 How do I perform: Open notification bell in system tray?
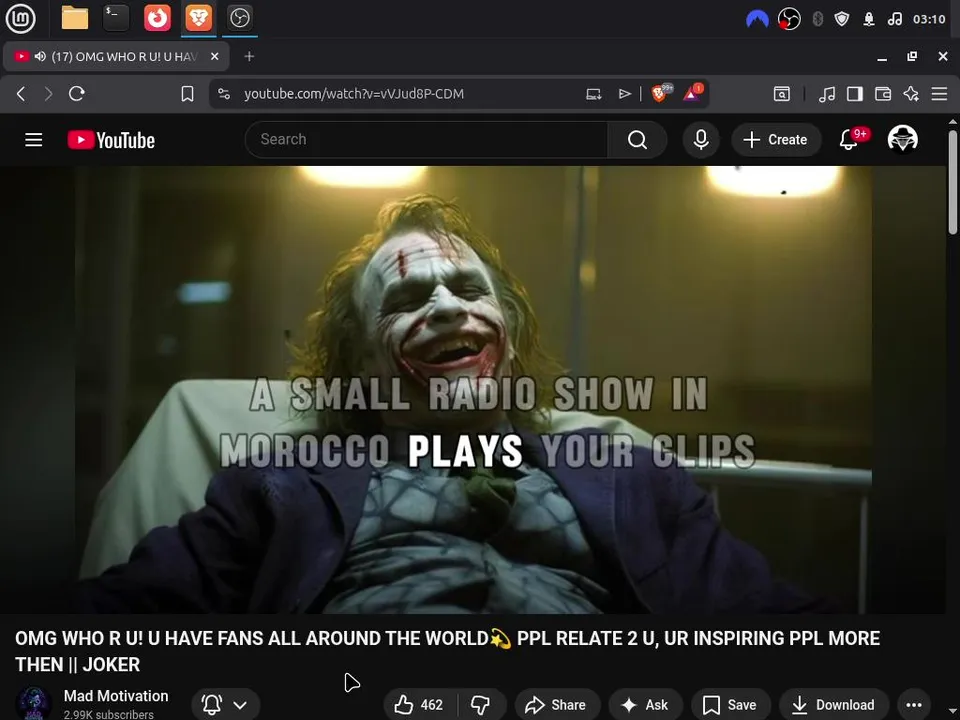pos(869,19)
